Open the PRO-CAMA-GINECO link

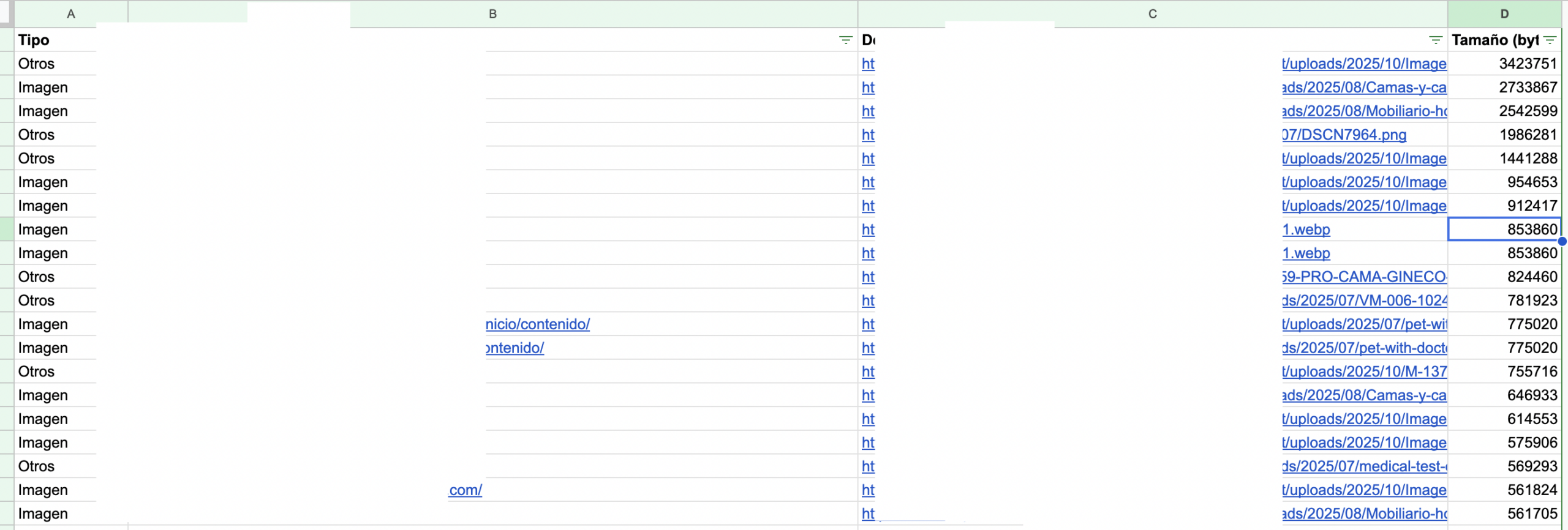click(x=1364, y=277)
